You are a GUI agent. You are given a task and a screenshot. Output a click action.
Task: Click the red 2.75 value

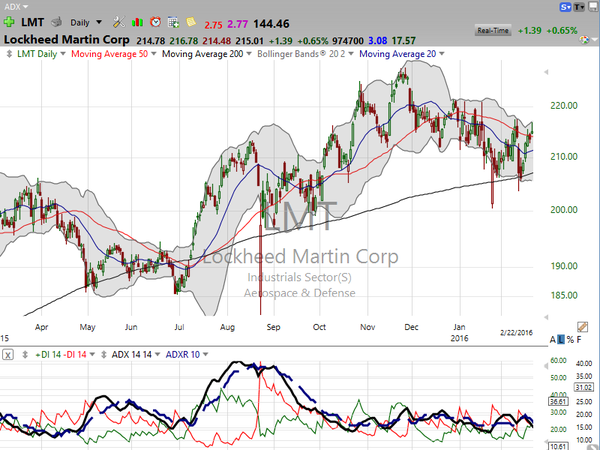pyautogui.click(x=213, y=25)
